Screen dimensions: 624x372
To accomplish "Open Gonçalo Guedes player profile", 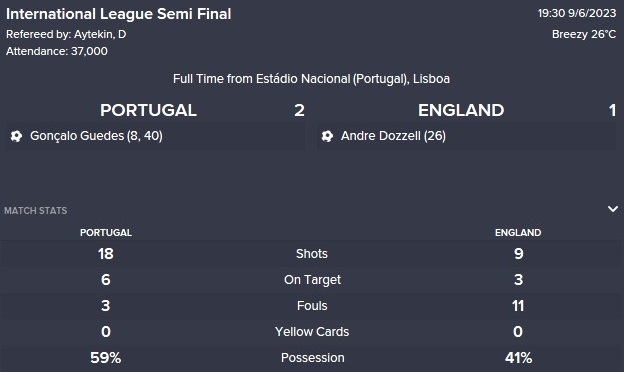I will click(x=77, y=136).
